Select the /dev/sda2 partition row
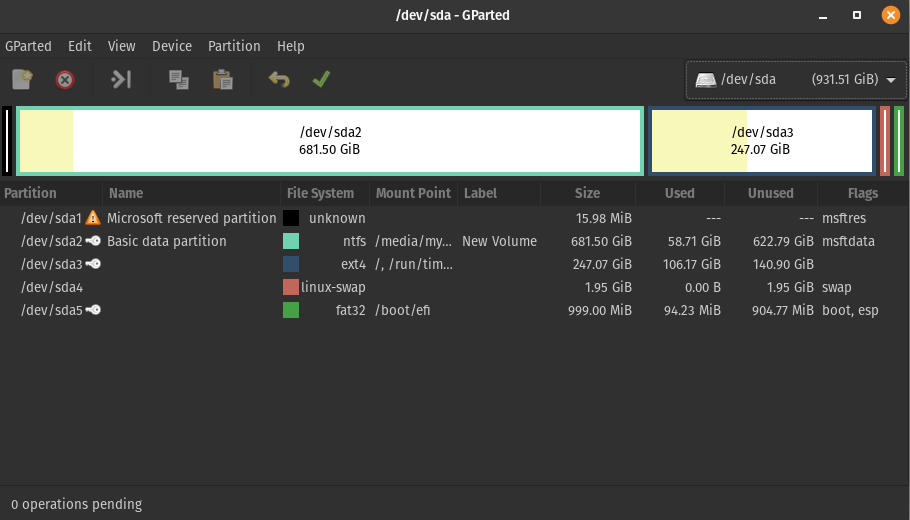This screenshot has height=520, width=910. click(x=455, y=241)
